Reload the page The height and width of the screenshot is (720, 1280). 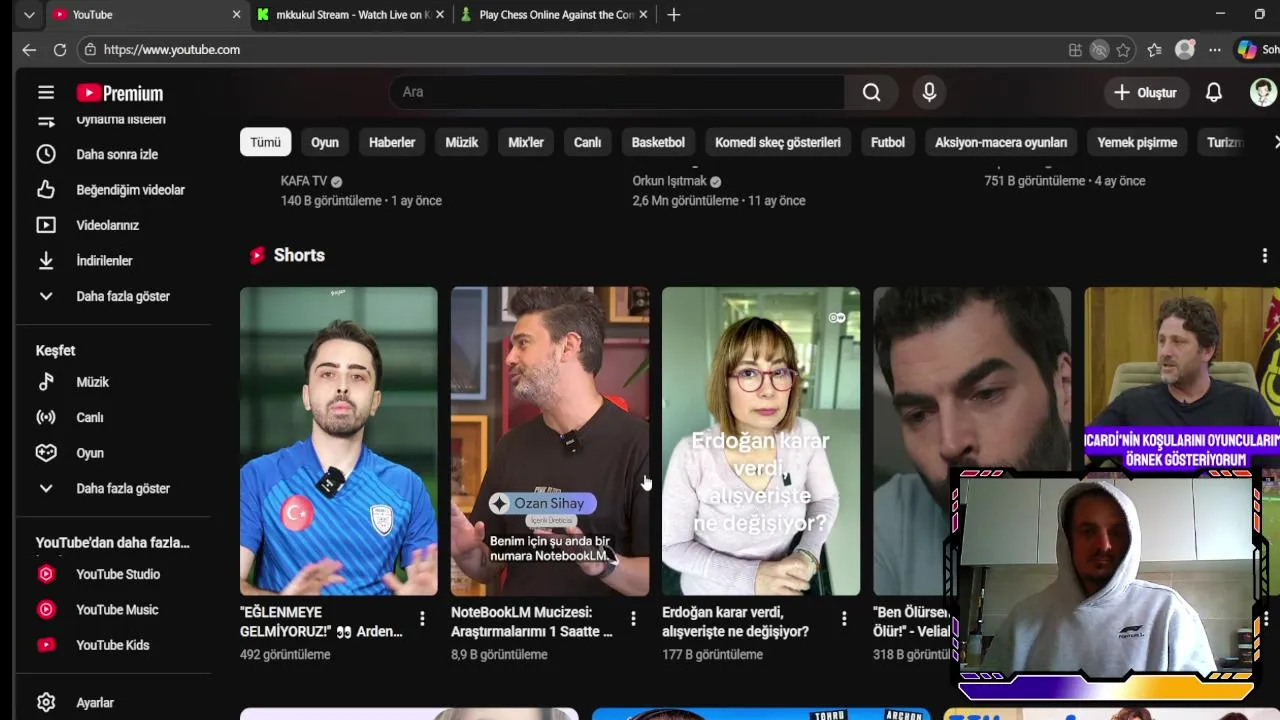point(60,50)
